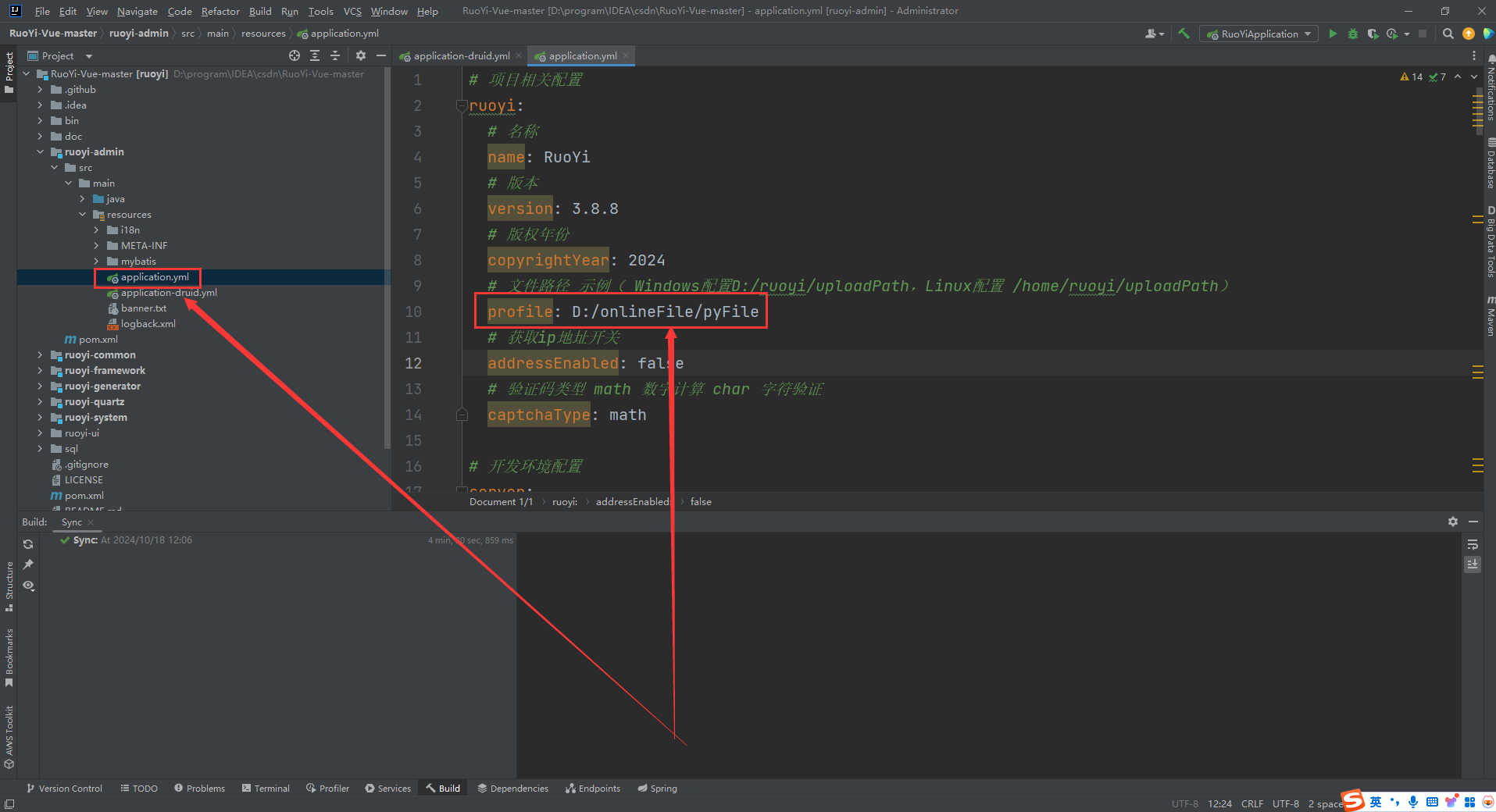Open Search Everywhere magnifier icon
Viewport: 1496px width, 812px height.
tap(1448, 34)
